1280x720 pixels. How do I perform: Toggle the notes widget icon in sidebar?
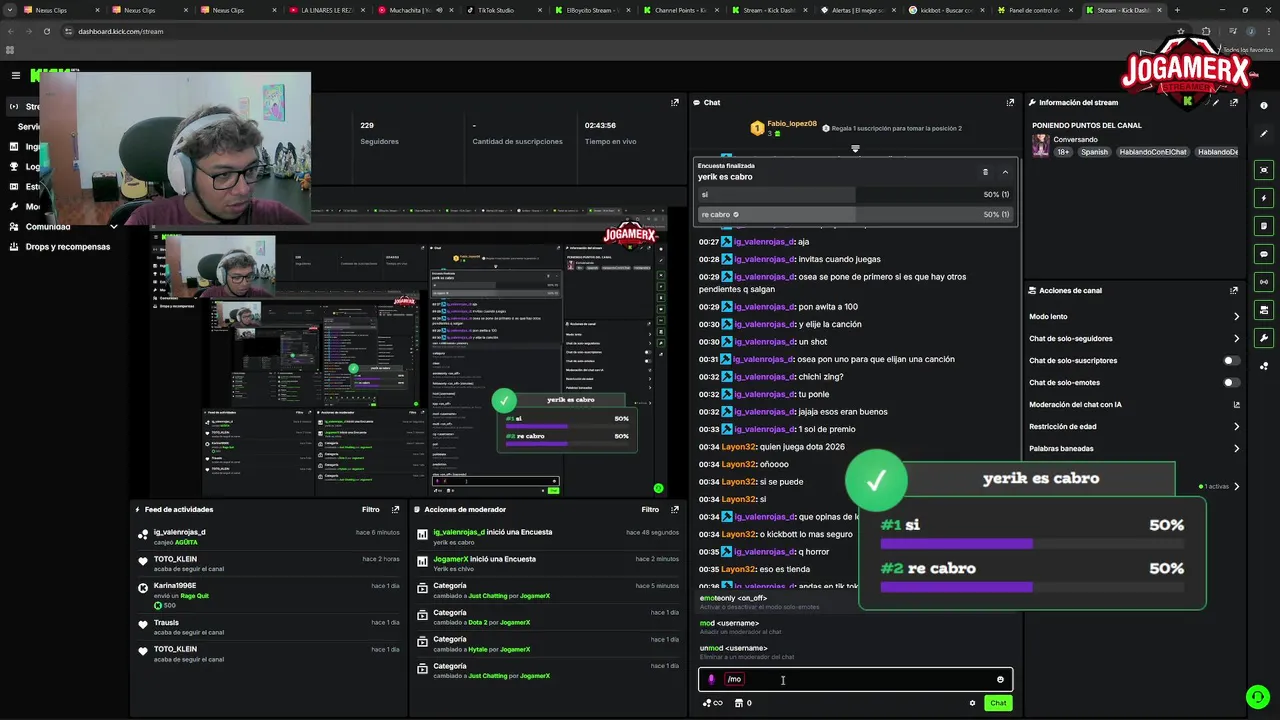click(1264, 226)
